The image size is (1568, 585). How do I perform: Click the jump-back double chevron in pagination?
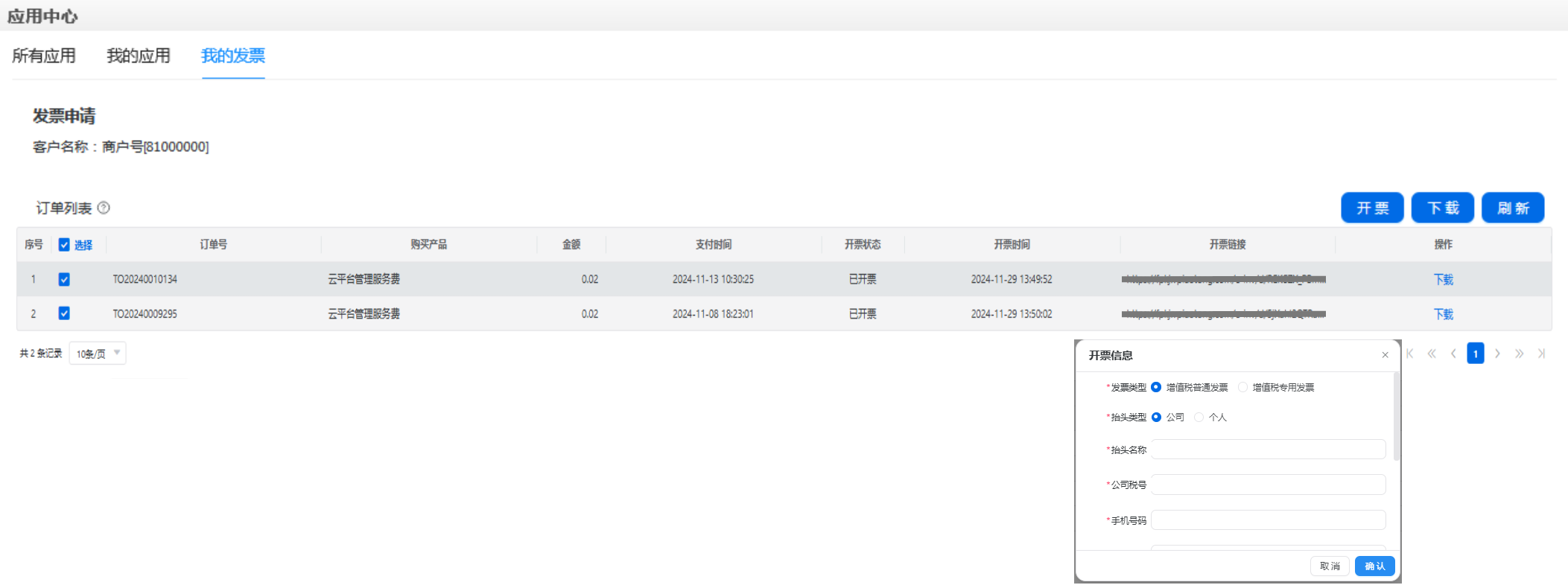(x=1432, y=354)
